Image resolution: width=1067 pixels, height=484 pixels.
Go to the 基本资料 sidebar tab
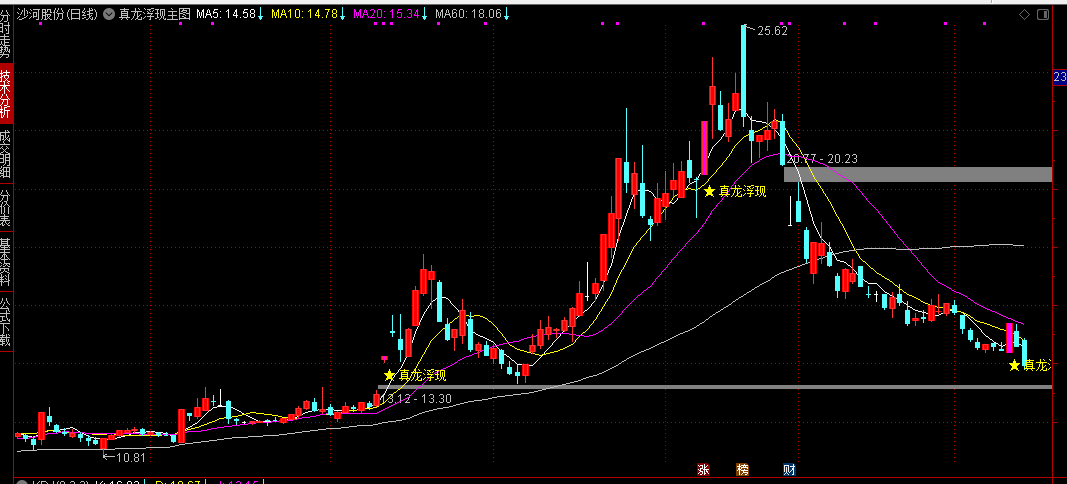coord(6,261)
